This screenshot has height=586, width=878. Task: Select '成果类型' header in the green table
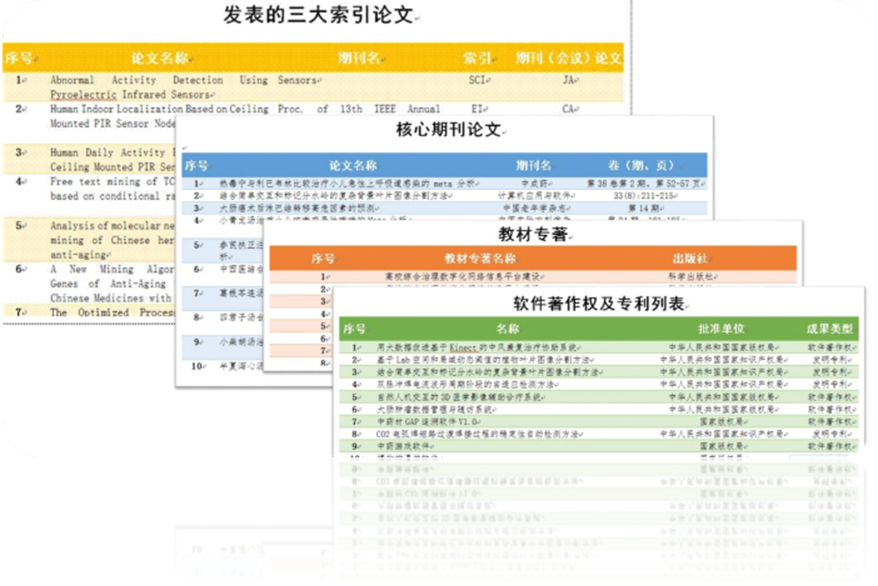(829, 329)
